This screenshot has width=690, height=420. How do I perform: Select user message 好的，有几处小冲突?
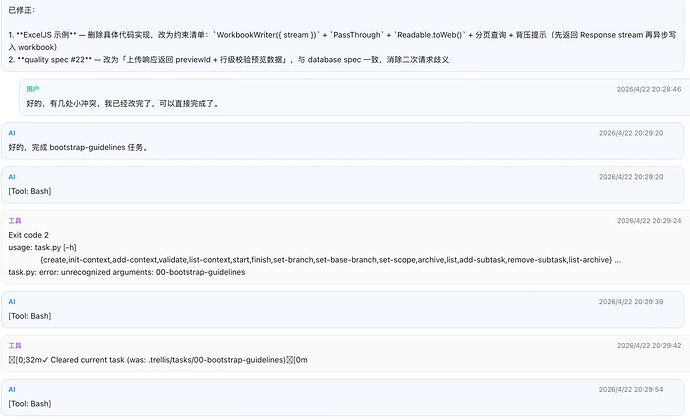click(122, 103)
